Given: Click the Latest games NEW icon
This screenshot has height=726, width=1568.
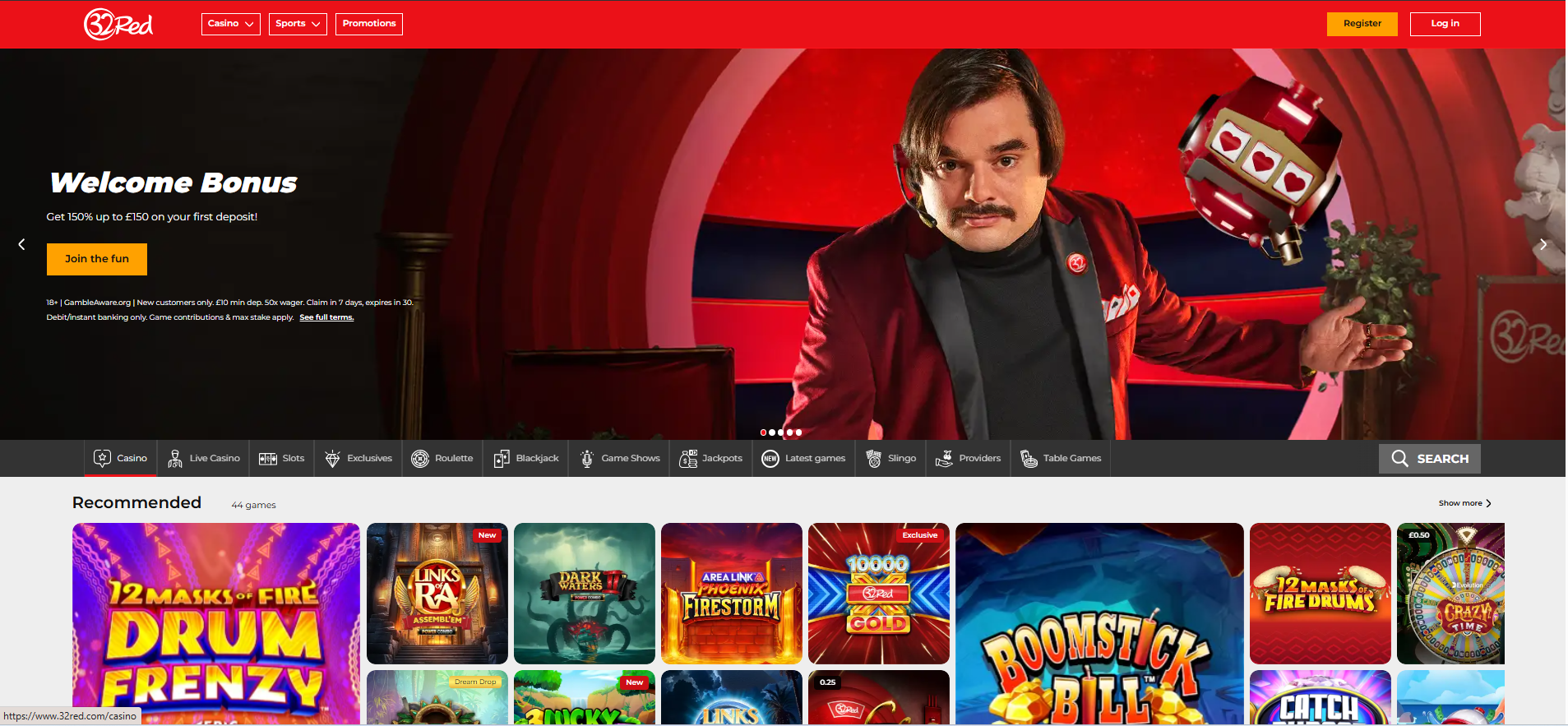Looking at the screenshot, I should pos(770,459).
